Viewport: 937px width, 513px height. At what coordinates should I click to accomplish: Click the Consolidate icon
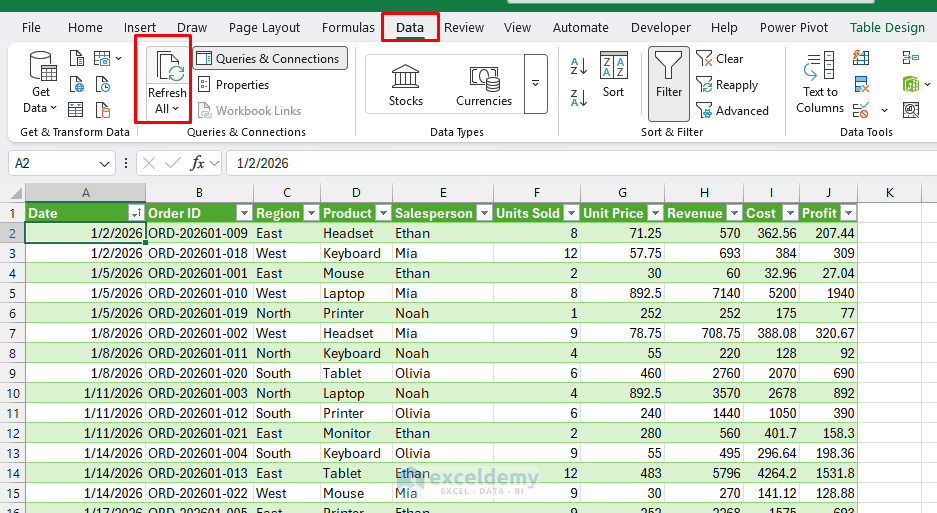[911, 58]
